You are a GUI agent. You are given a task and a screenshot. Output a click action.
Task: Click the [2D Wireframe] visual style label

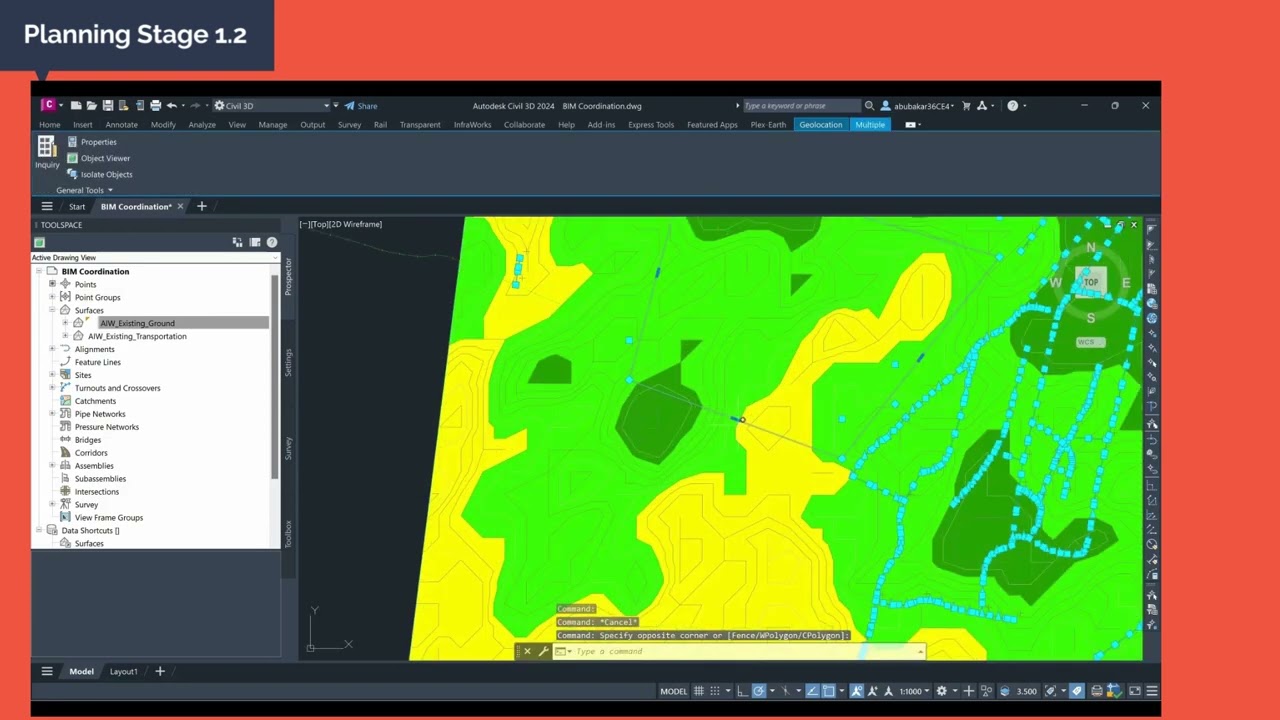coord(356,224)
